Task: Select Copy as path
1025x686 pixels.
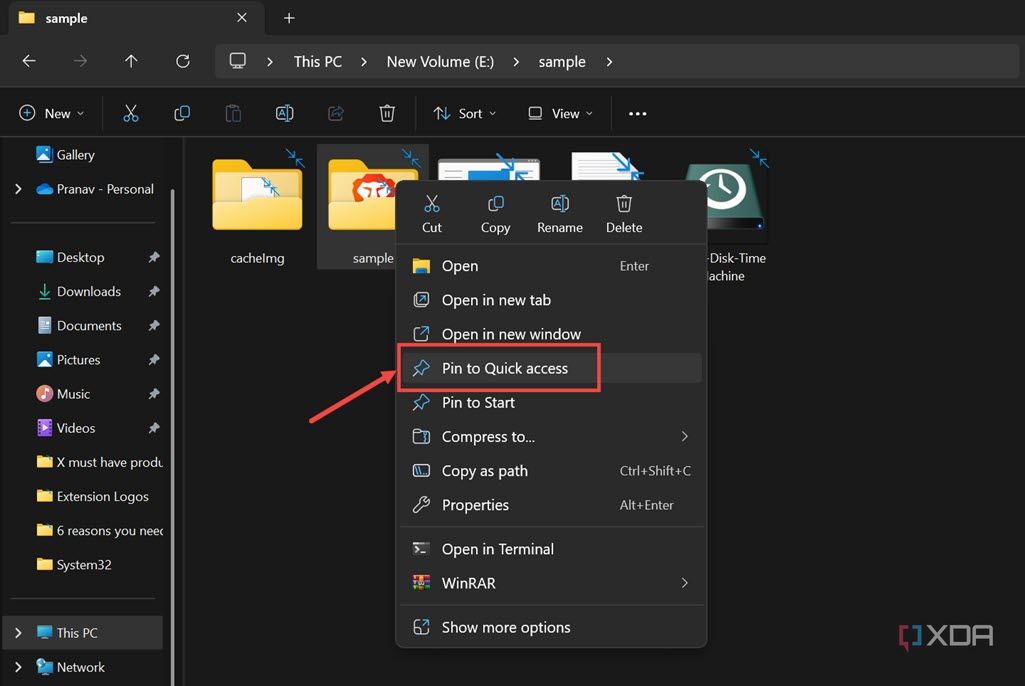Action: [x=551, y=471]
